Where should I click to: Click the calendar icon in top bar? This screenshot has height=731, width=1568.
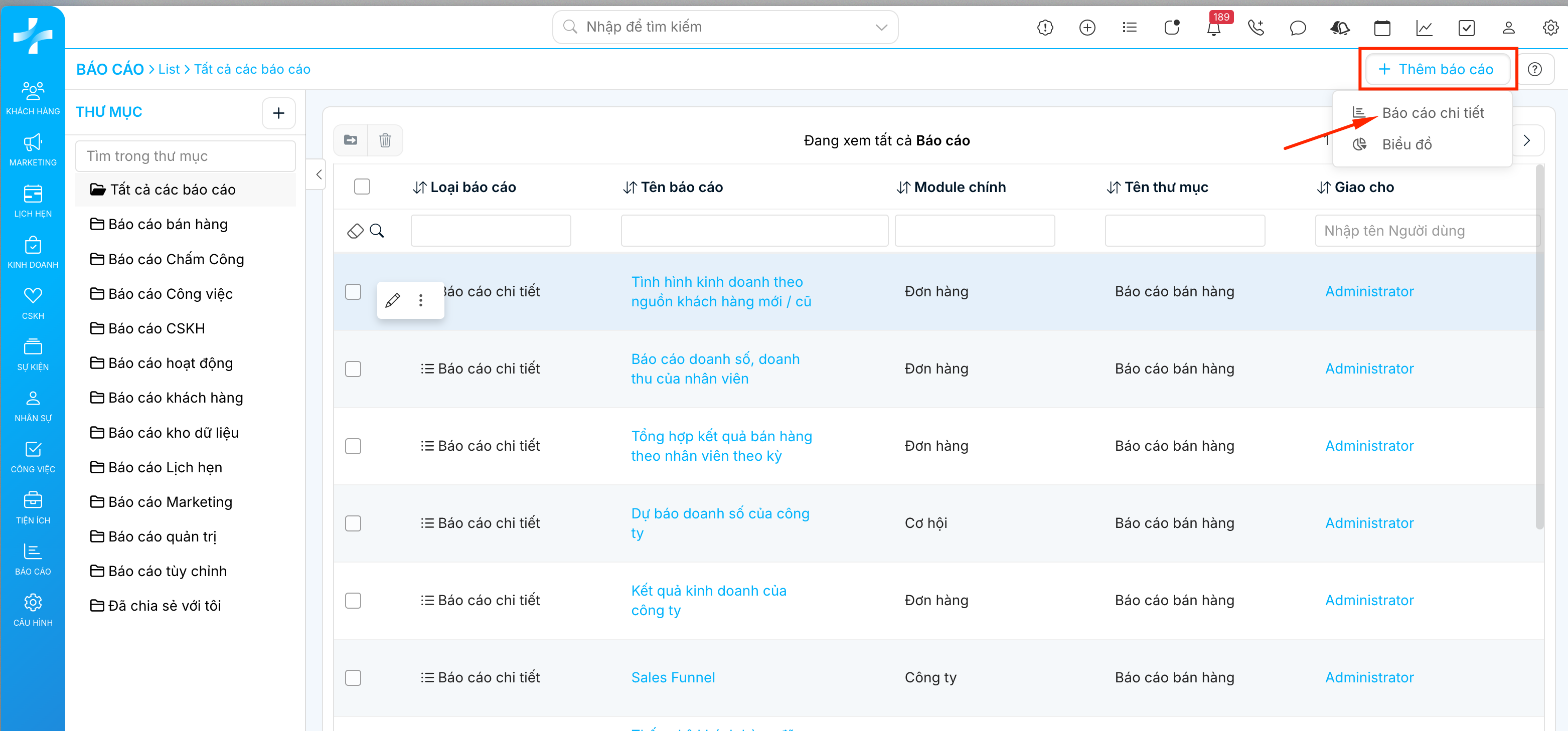(1382, 28)
